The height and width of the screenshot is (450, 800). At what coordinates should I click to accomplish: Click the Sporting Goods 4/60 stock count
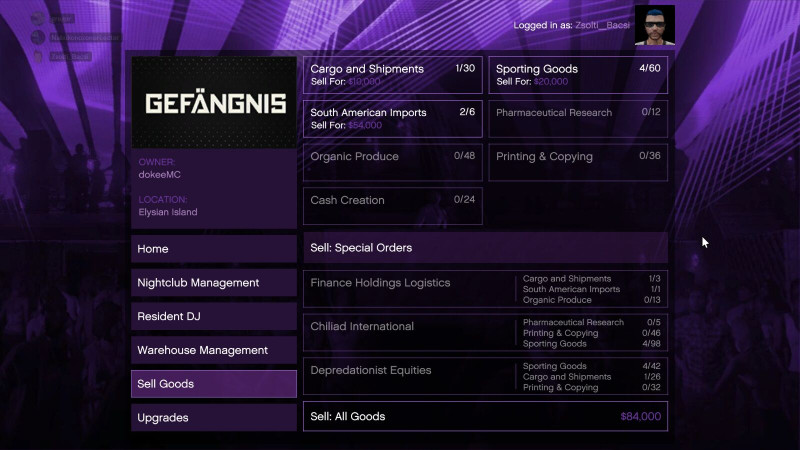point(649,68)
